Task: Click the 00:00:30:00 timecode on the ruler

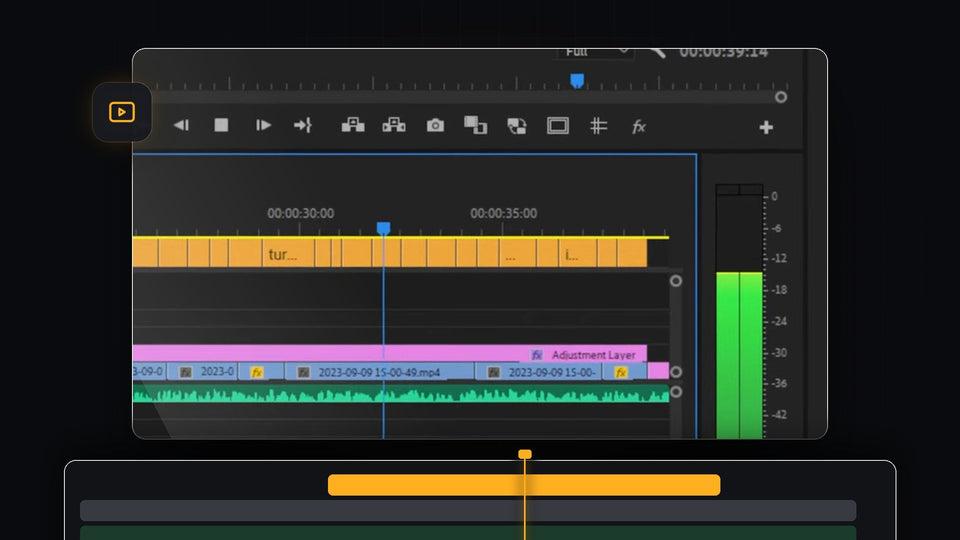Action: click(301, 213)
